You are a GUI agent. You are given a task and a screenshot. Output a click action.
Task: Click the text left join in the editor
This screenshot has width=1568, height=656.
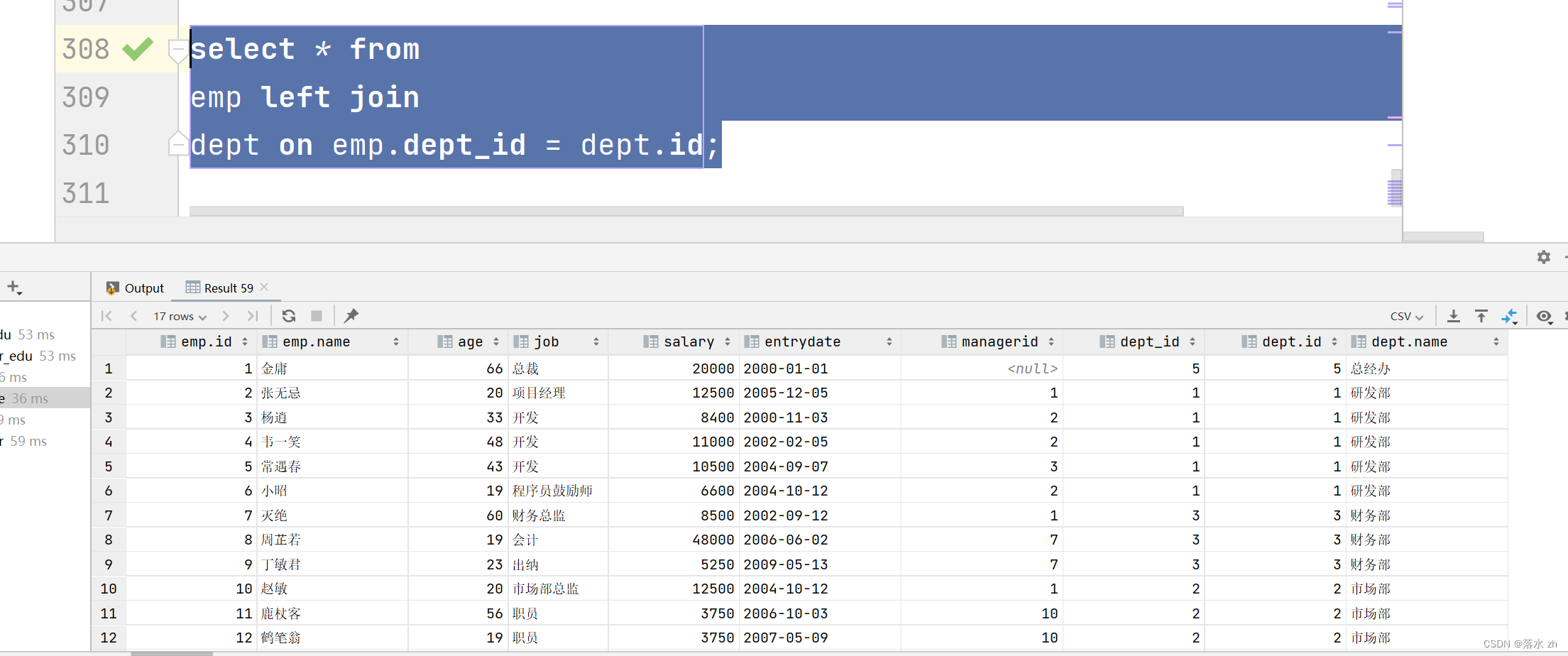341,97
